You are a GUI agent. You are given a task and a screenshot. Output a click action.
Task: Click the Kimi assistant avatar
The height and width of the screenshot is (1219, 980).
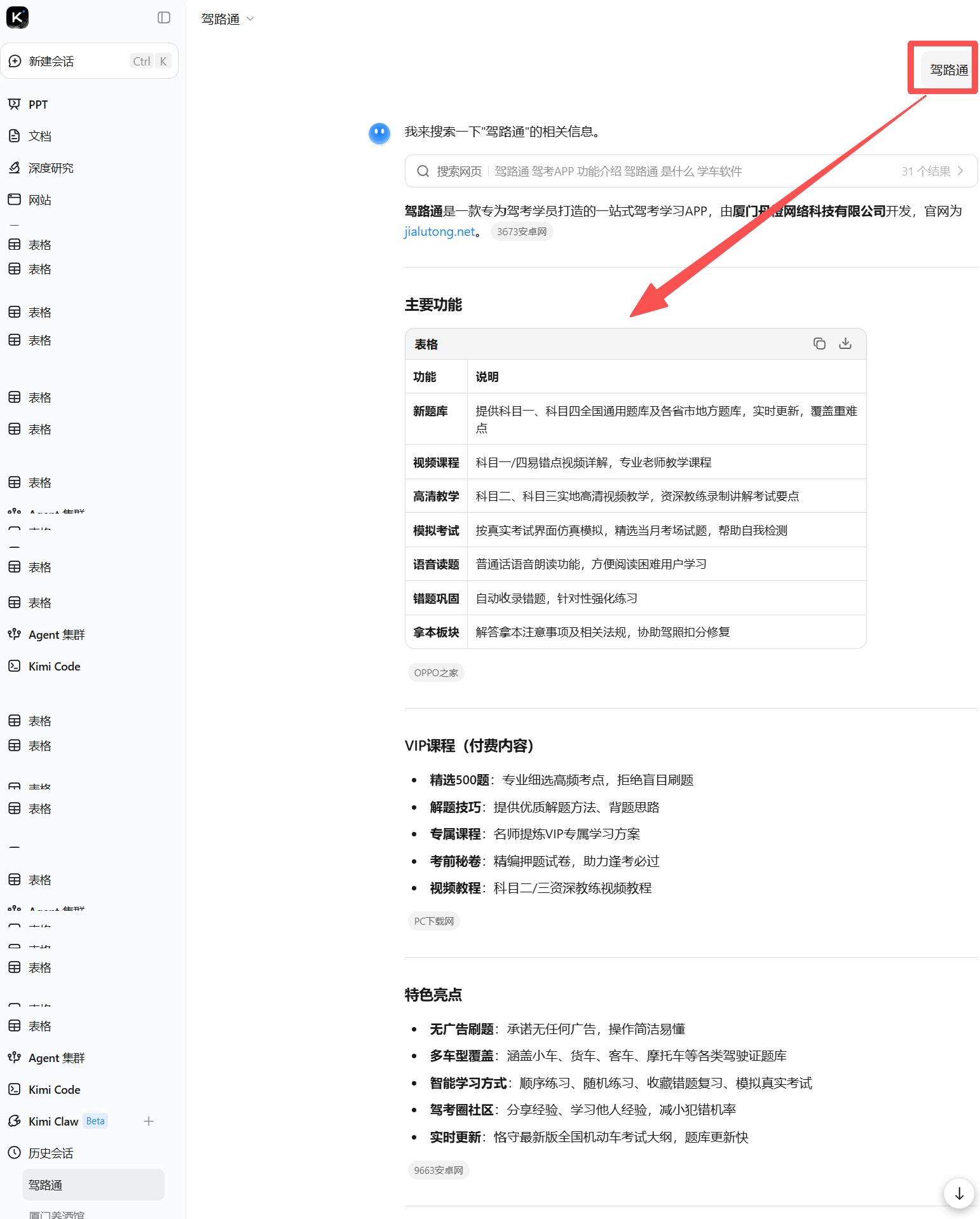pyautogui.click(x=379, y=133)
